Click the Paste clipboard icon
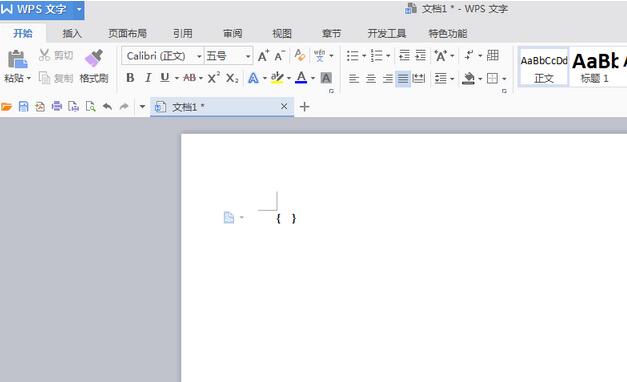 [x=17, y=59]
